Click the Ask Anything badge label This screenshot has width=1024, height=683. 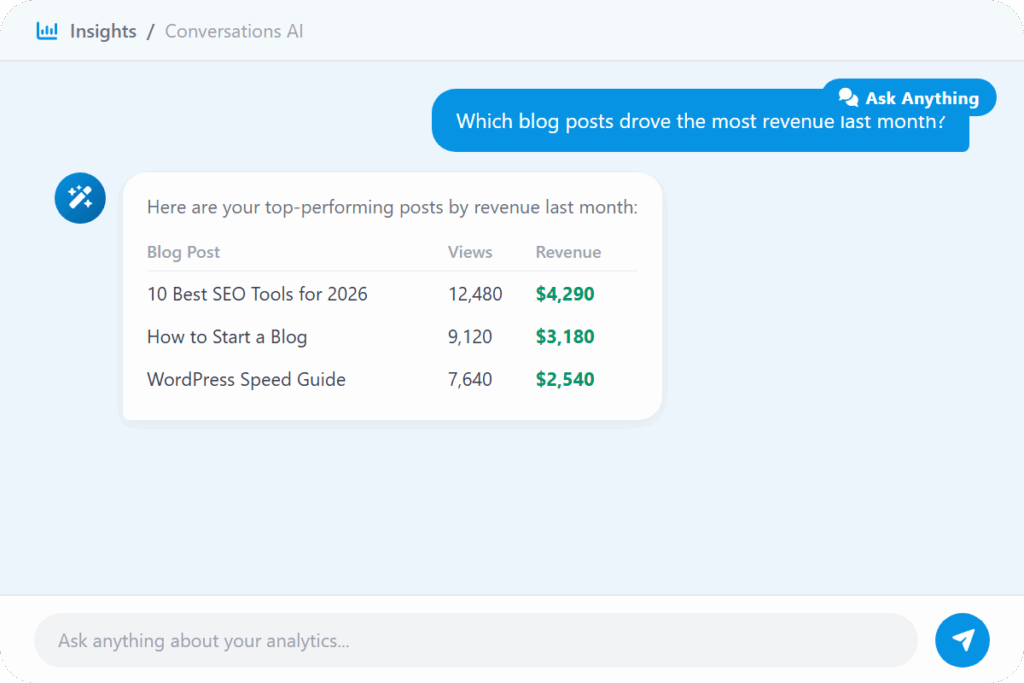tap(921, 98)
